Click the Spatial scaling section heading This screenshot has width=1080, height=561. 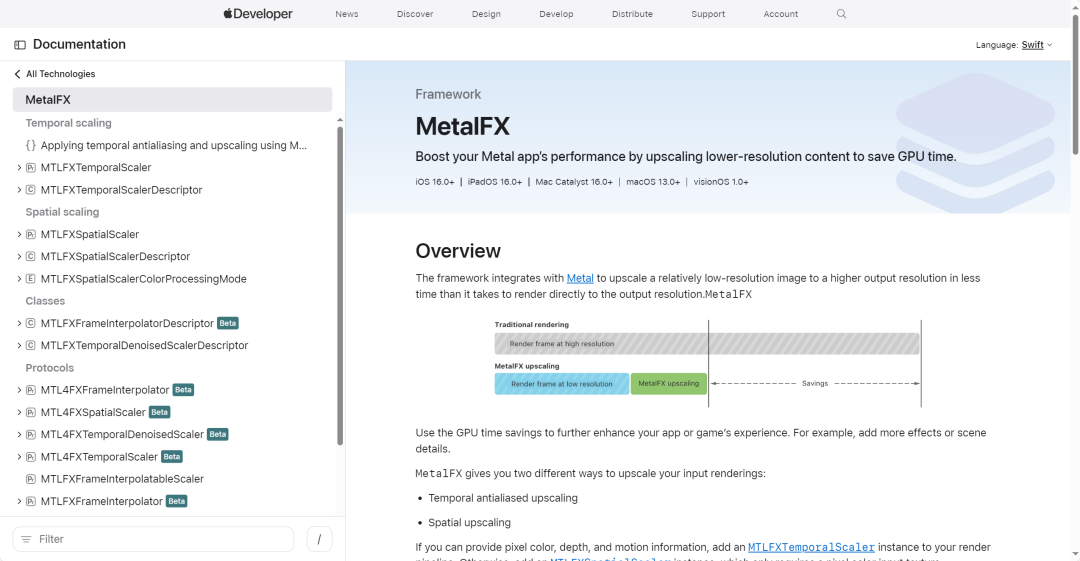tap(62, 212)
